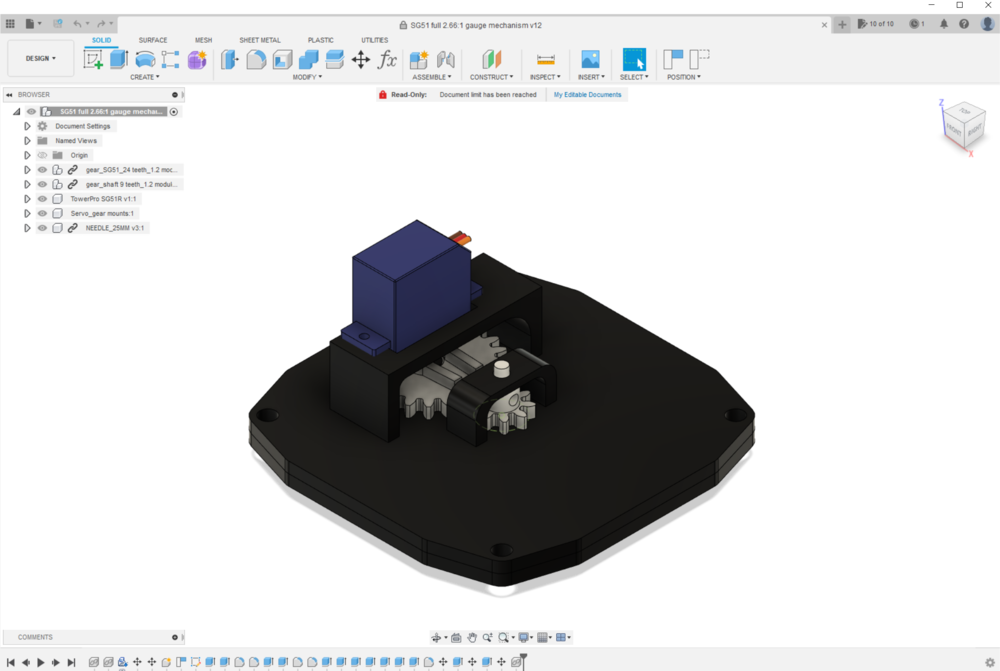Expand TowerPro SG51R v1:1 node
The width and height of the screenshot is (1000, 671).
click(27, 199)
